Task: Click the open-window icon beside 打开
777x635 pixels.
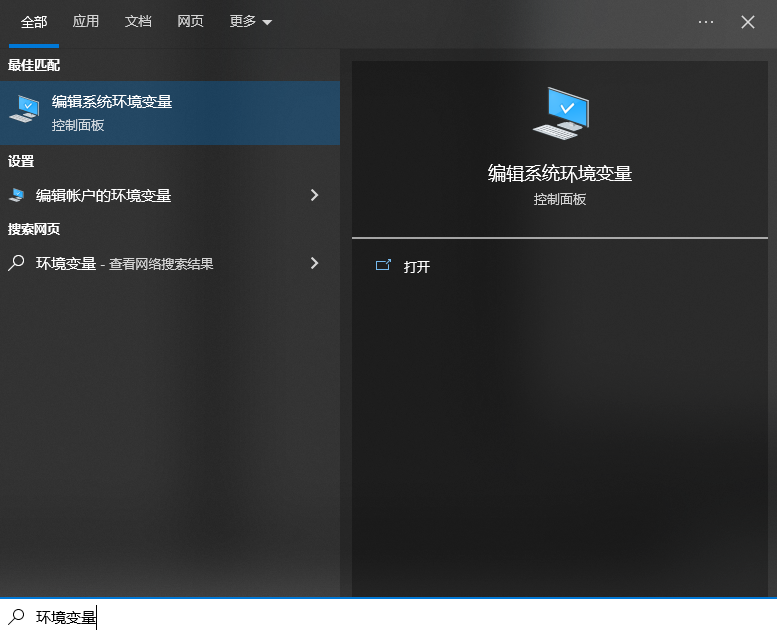Action: (383, 265)
